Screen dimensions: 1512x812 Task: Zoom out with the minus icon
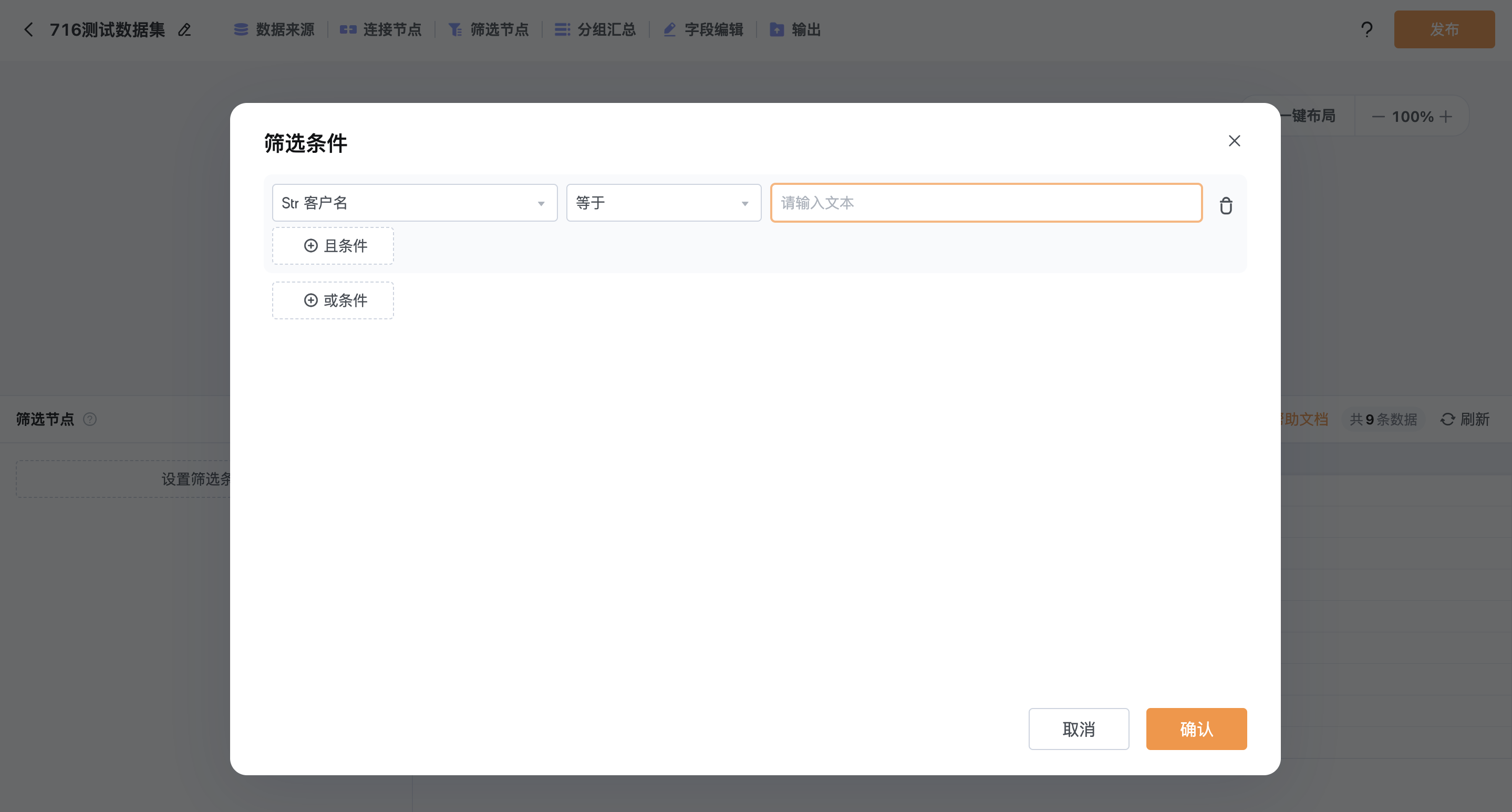pos(1378,117)
